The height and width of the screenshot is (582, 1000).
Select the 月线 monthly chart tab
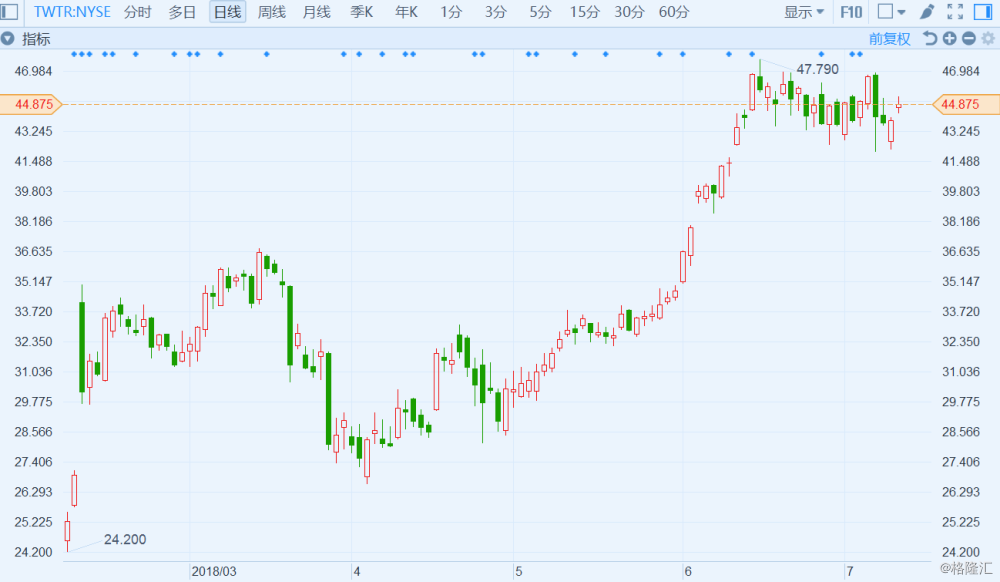(x=316, y=12)
